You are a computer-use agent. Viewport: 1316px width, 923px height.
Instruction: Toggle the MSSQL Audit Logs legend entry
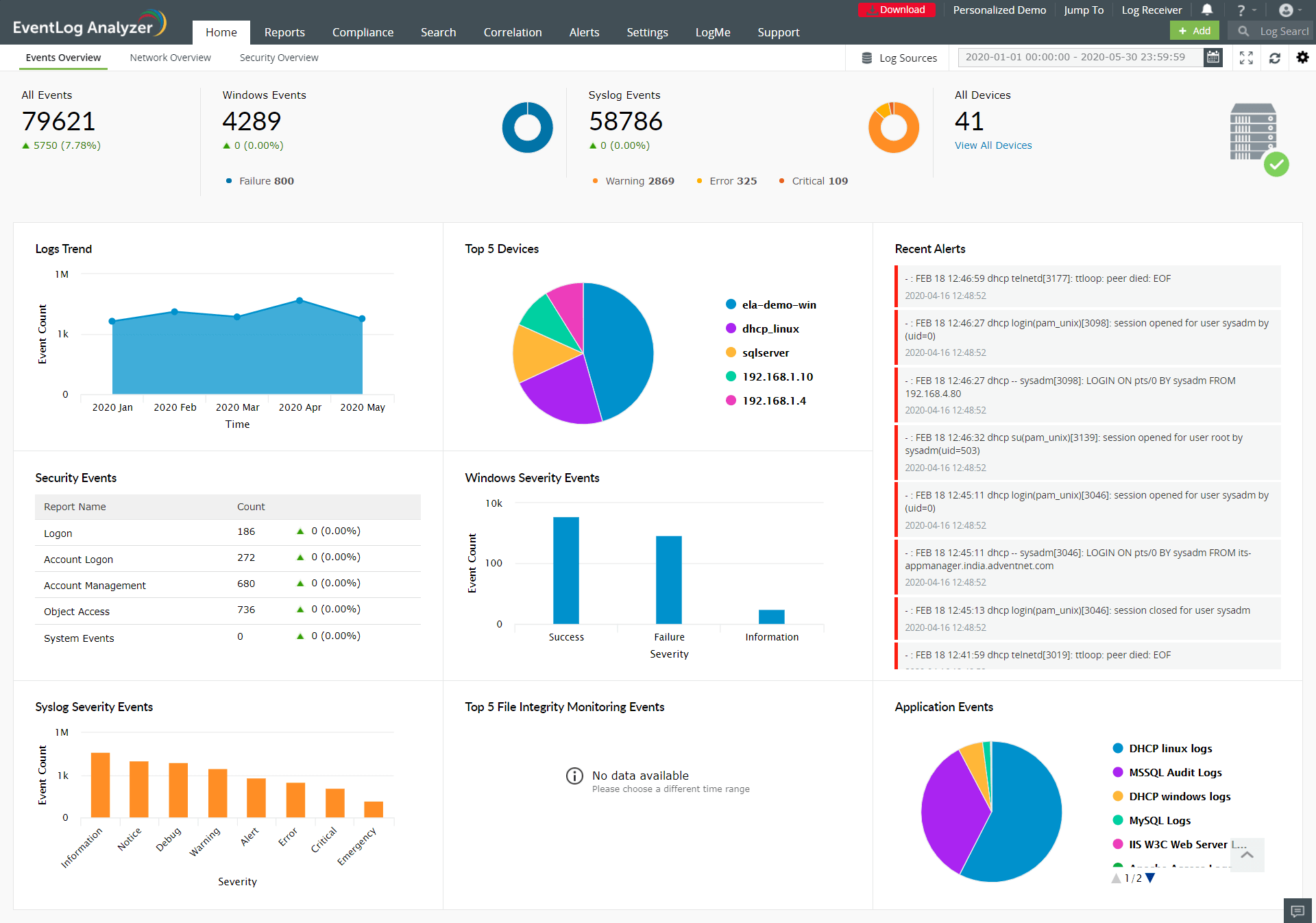tap(1174, 772)
